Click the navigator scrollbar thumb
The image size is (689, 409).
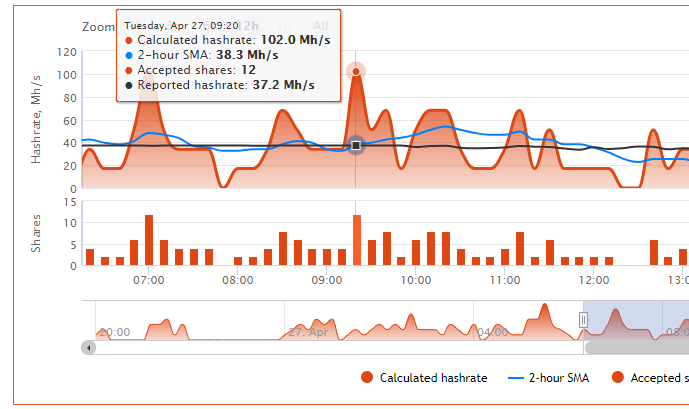pos(636,347)
